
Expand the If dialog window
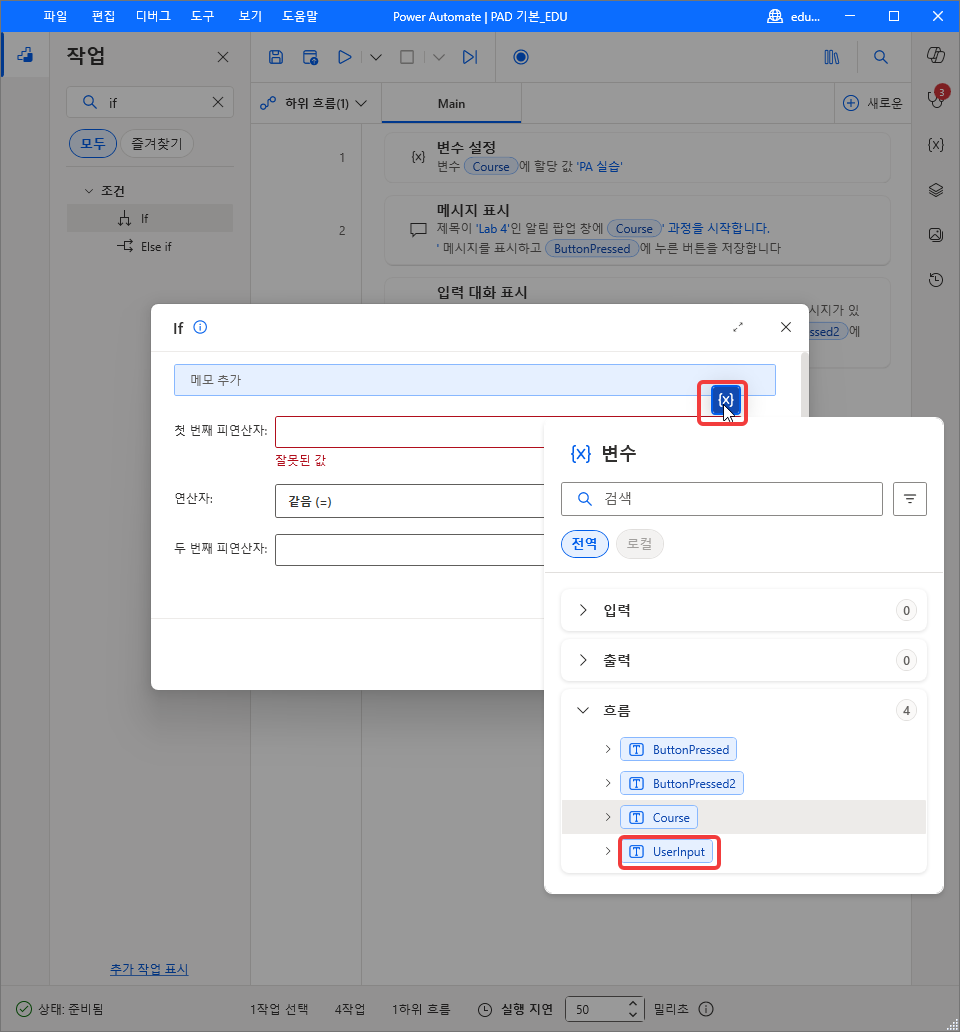738,327
